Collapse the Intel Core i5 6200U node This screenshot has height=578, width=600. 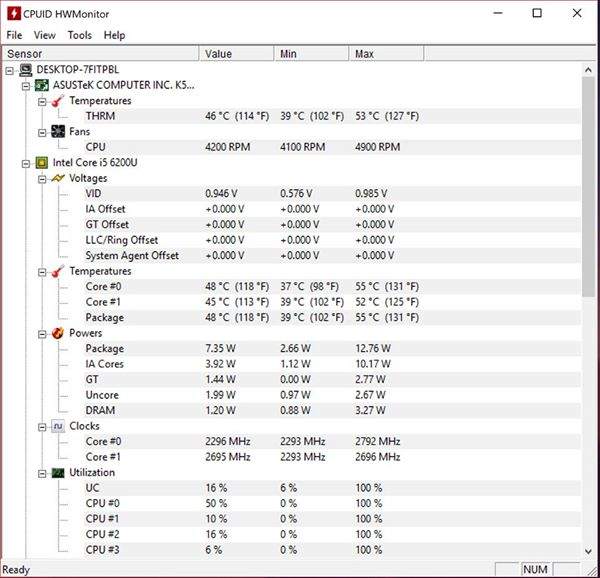[x=25, y=163]
